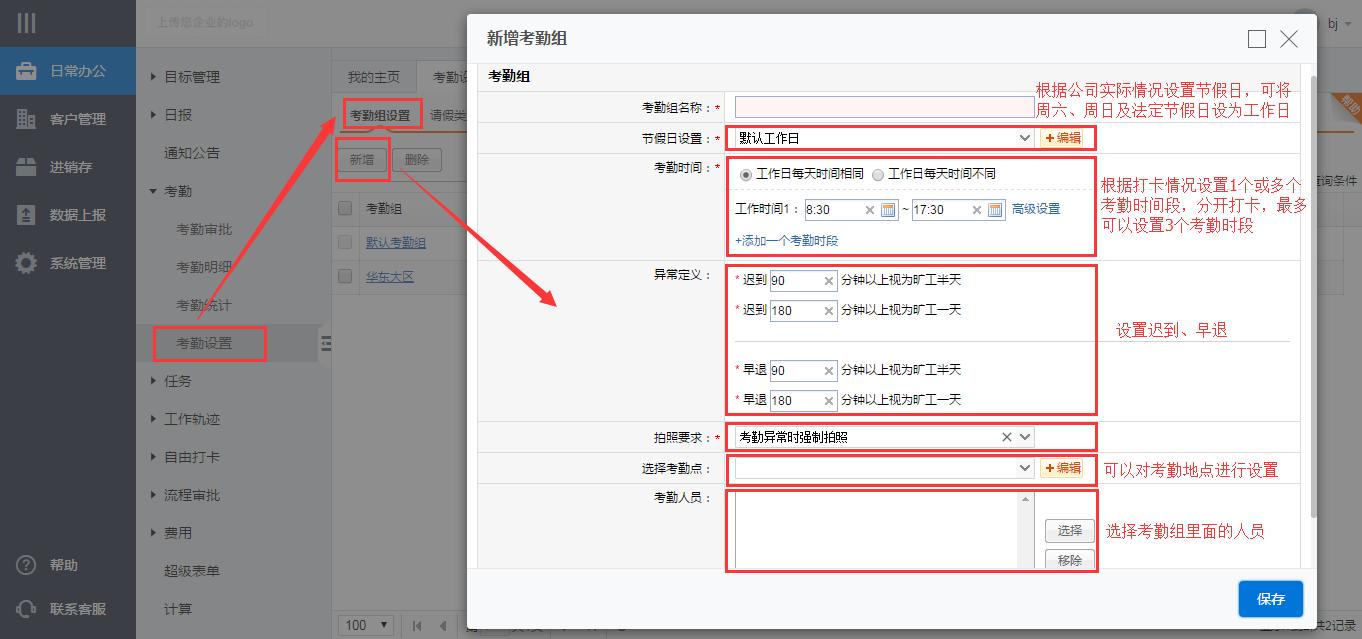Click the 考勤组名称 input field
1362x639 pixels.
pyautogui.click(x=884, y=107)
